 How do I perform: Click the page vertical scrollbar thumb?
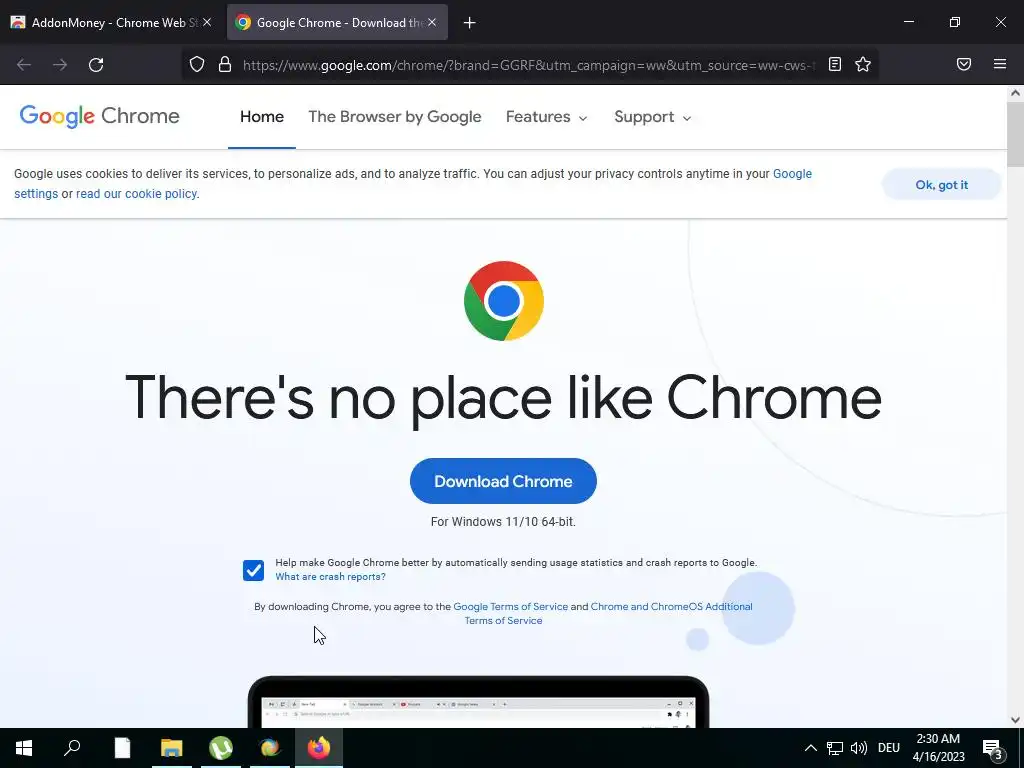tap(1015, 134)
